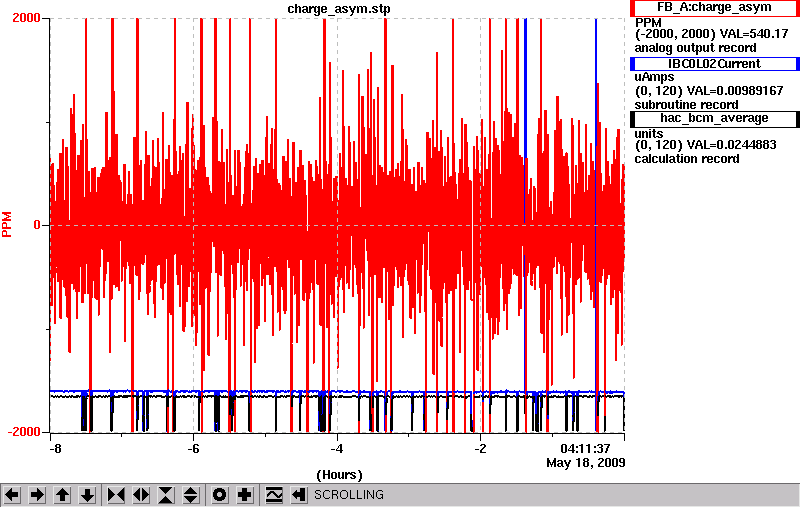The image size is (800, 507).
Task: Select the FB_A:charge_asym curve legend
Action: coord(714,8)
